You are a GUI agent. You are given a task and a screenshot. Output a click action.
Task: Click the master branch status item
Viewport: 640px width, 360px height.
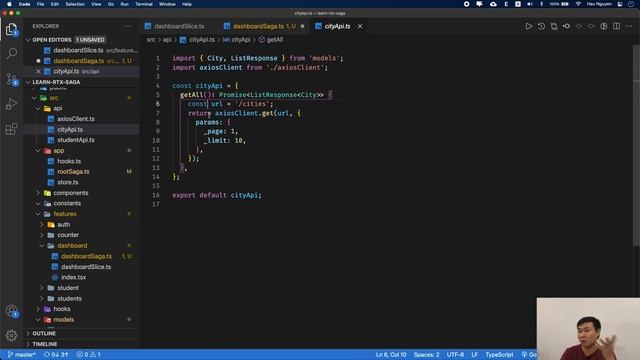(22, 355)
